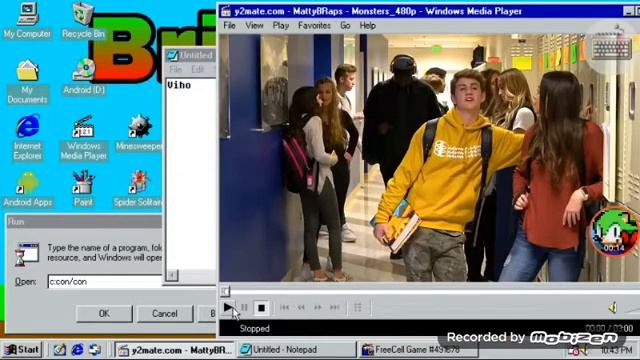
Task: Click the seek bar thumb in Media Player
Action: pyautogui.click(x=225, y=291)
